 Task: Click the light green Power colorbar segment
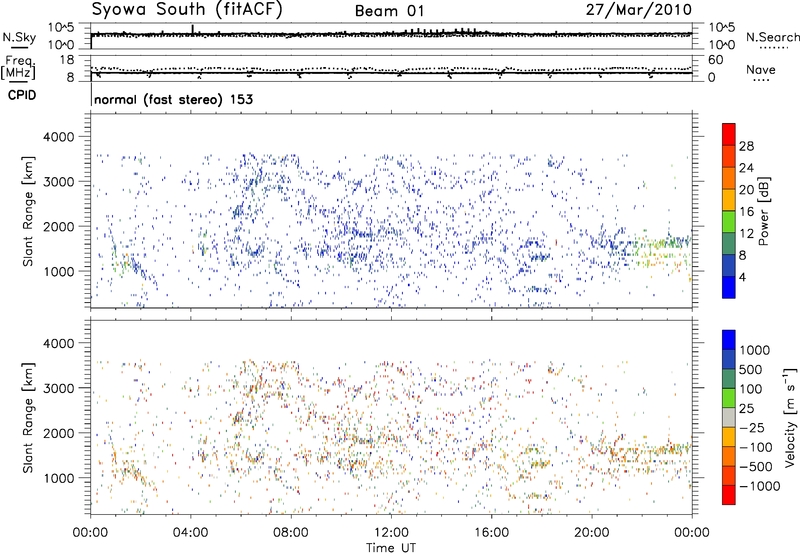tap(729, 222)
